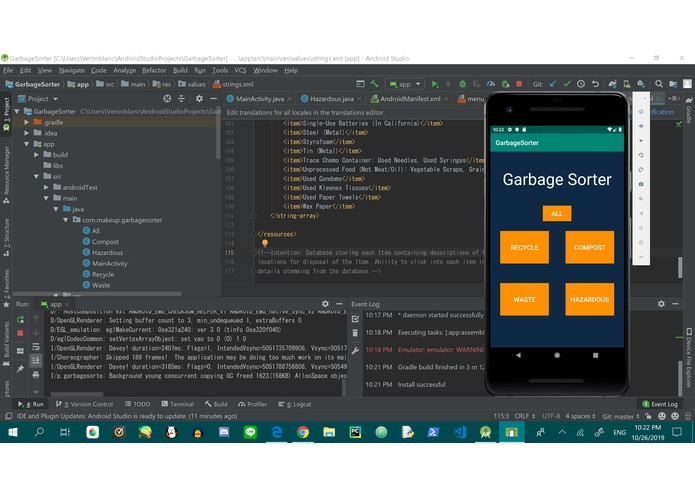Viewport: 695px width, 494px height.
Task: Open AVD Manager icon in toolbar
Action: 627,84
